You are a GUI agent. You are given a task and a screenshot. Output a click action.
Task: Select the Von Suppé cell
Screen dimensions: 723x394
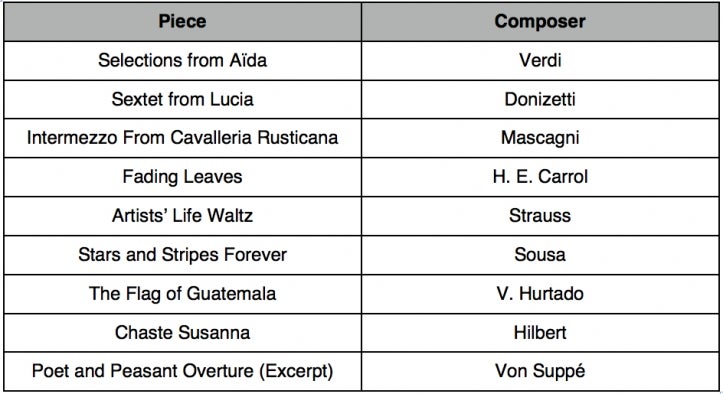click(540, 371)
